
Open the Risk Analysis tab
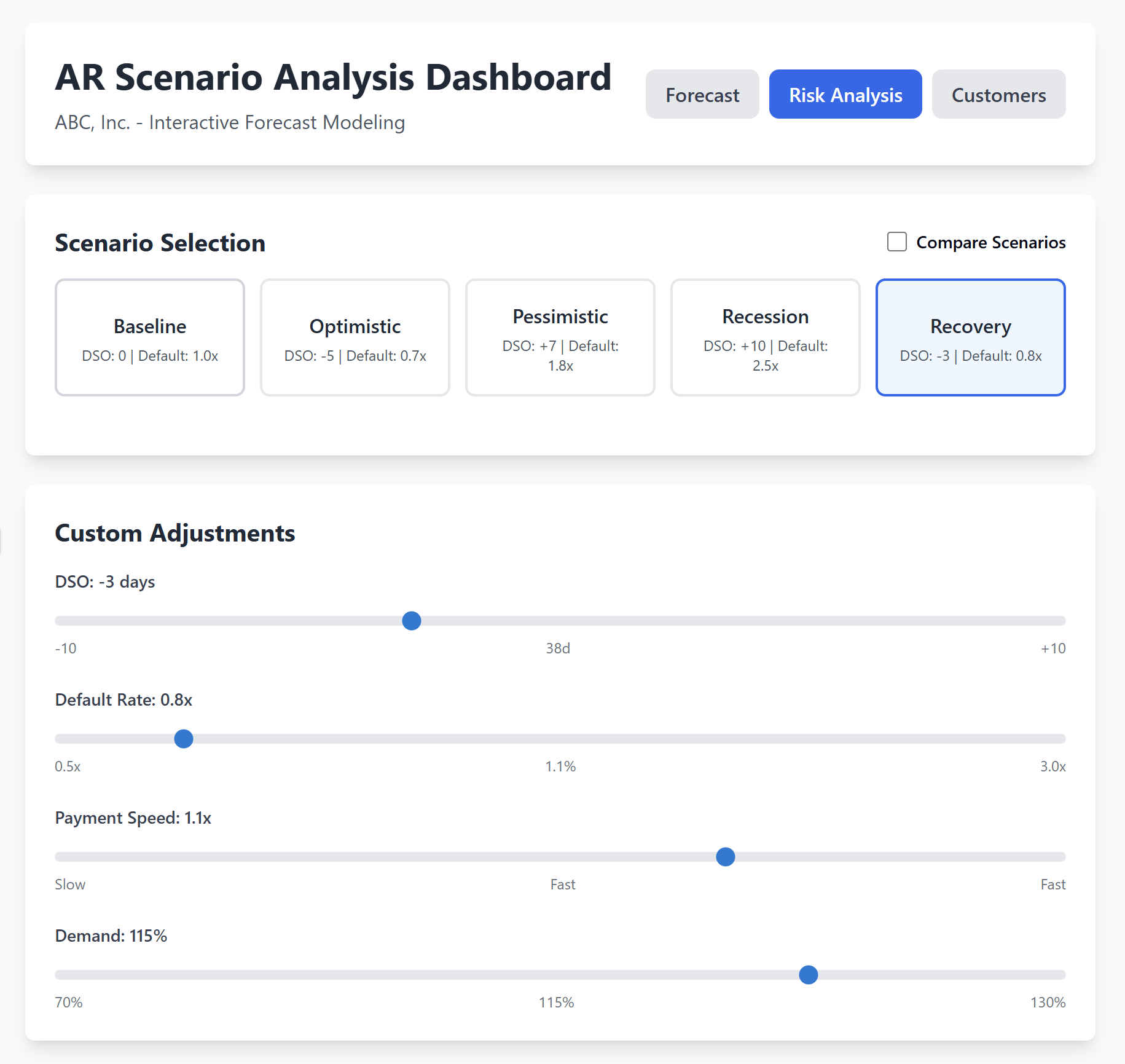pos(845,95)
